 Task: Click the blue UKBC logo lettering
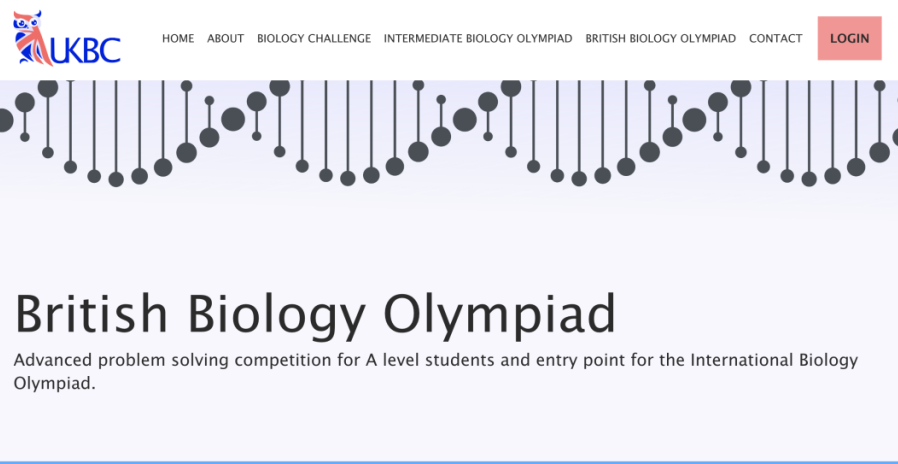(86, 50)
